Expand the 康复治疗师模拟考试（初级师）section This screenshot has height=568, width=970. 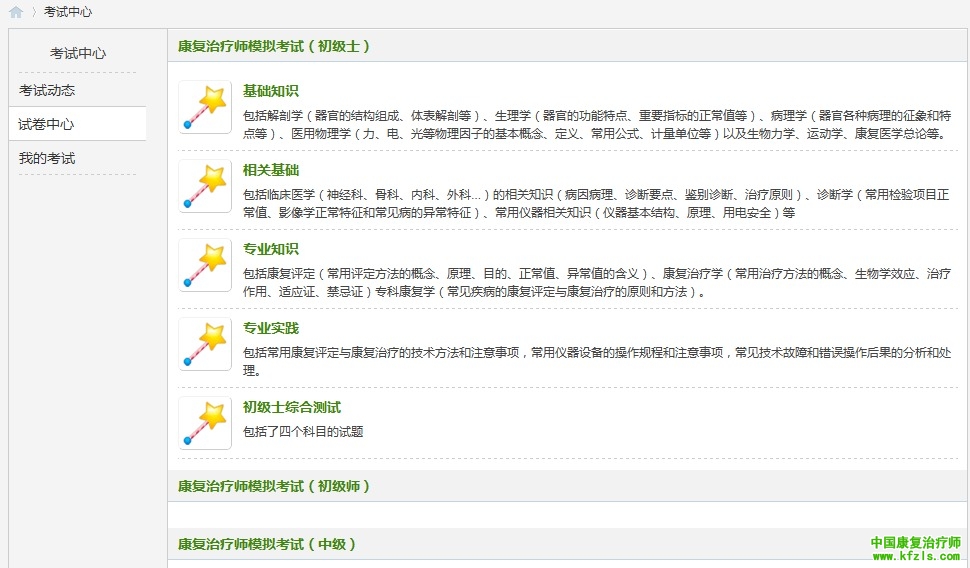click(x=274, y=486)
